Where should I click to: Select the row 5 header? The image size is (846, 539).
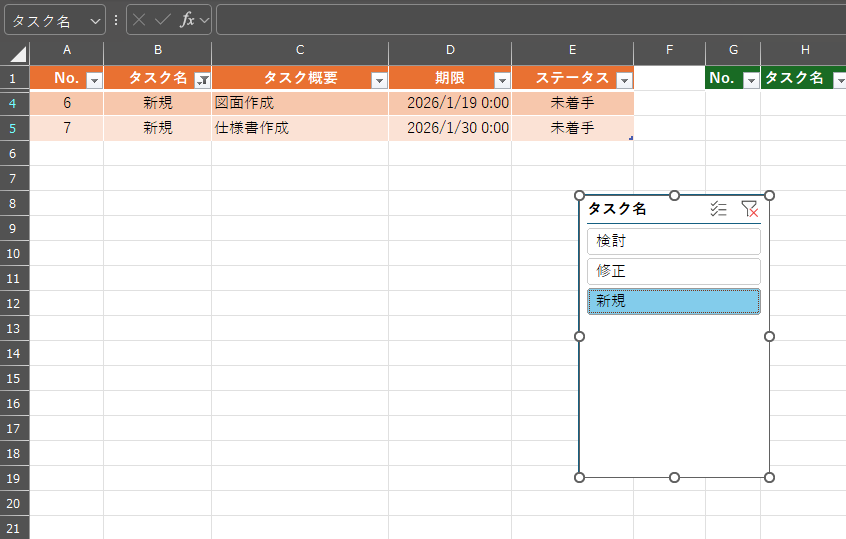14,128
